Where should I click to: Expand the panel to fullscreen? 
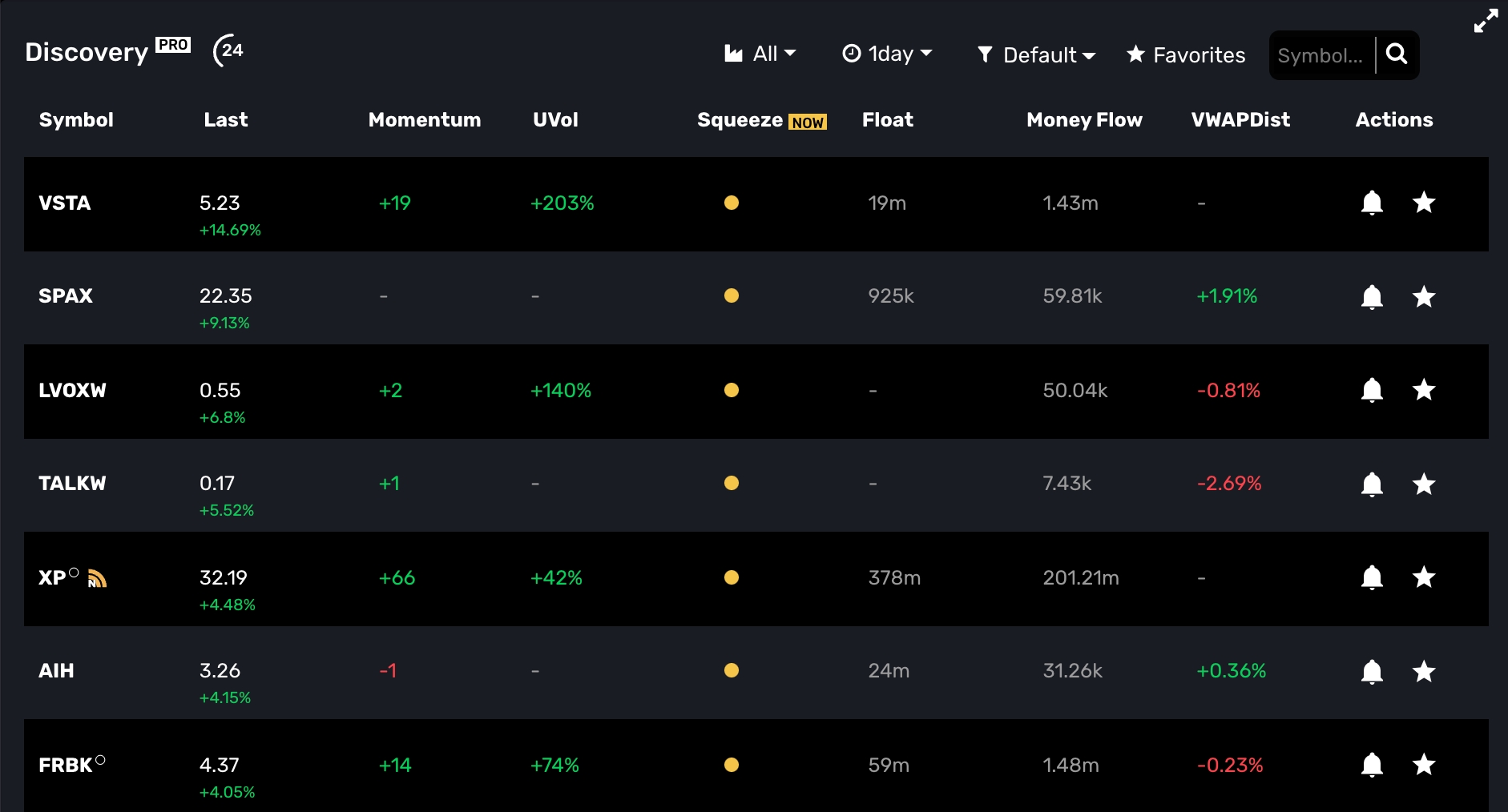(1486, 21)
